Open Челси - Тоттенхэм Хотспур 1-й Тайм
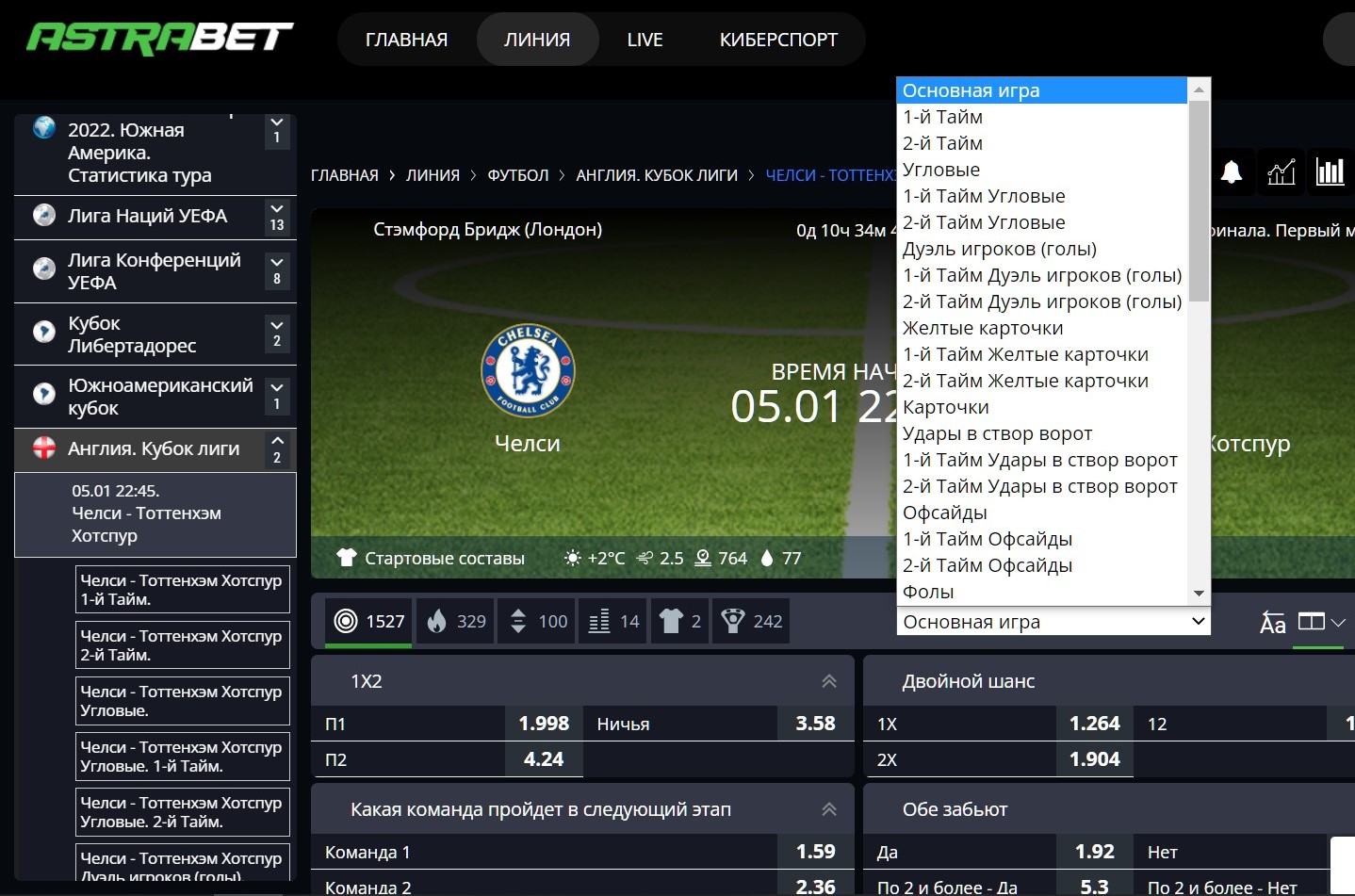The width and height of the screenshot is (1355, 896). click(x=183, y=590)
